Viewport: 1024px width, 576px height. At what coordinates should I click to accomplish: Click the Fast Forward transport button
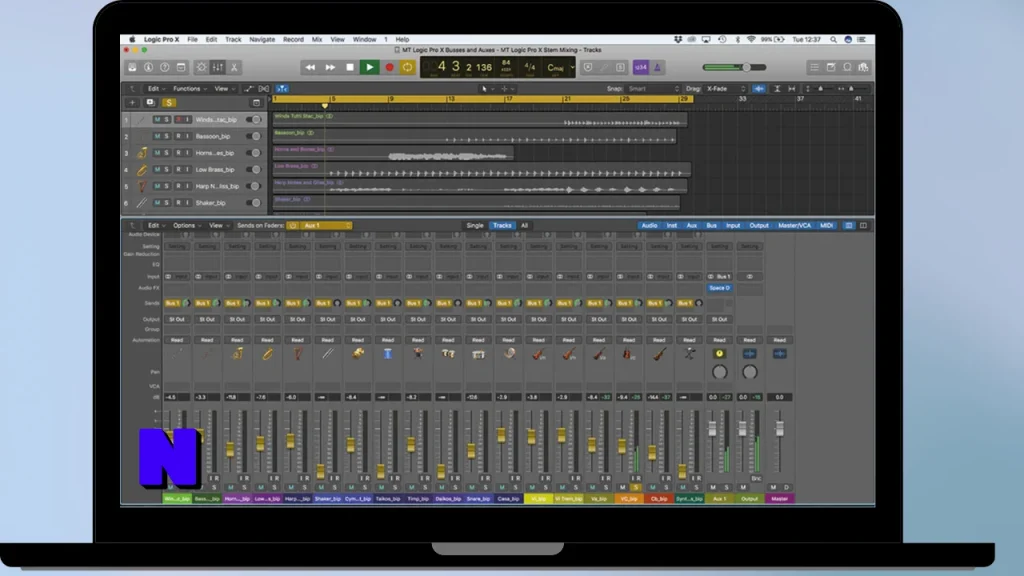330,67
